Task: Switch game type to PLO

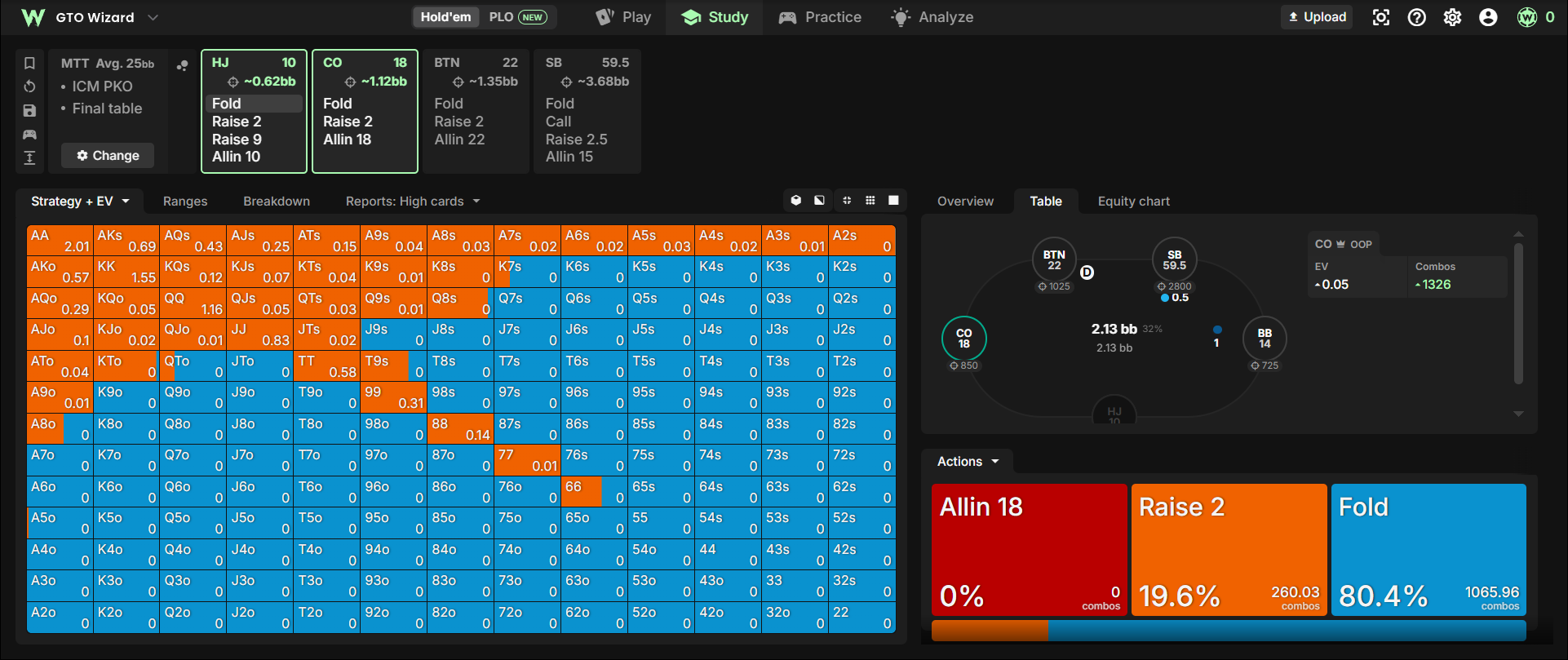Action: [x=517, y=17]
